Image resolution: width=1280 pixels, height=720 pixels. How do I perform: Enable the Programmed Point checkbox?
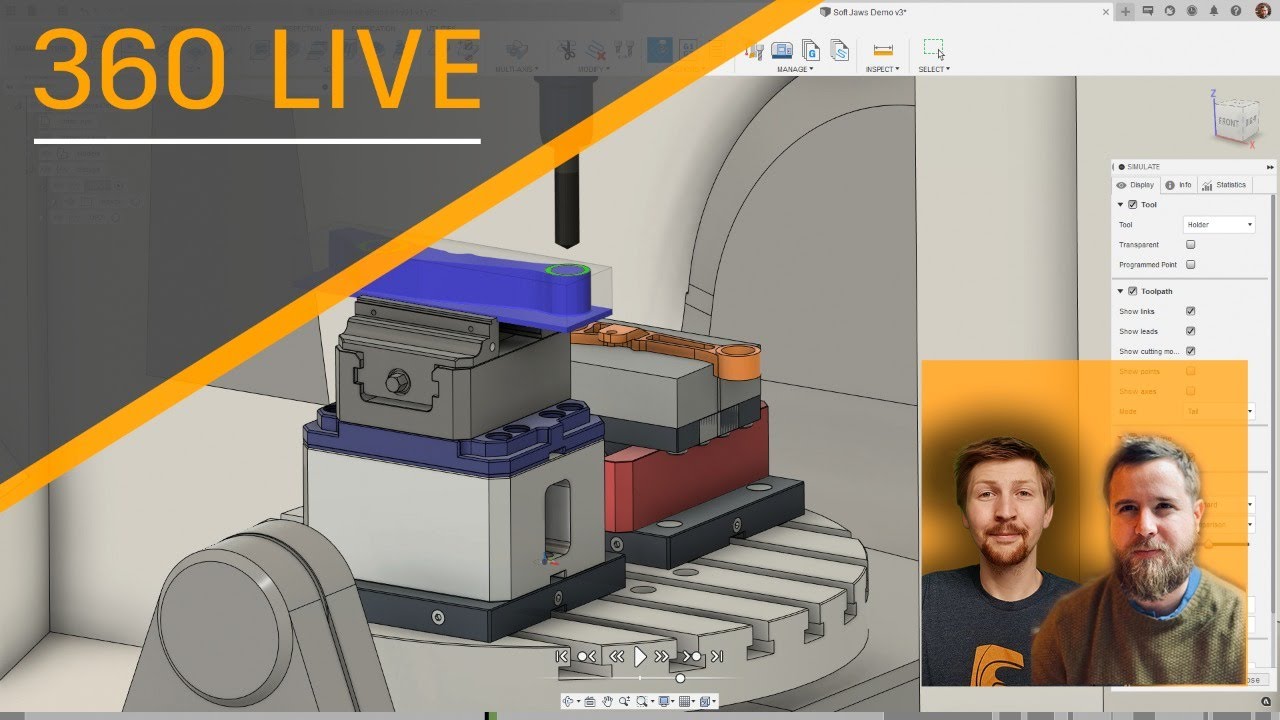pos(1190,265)
